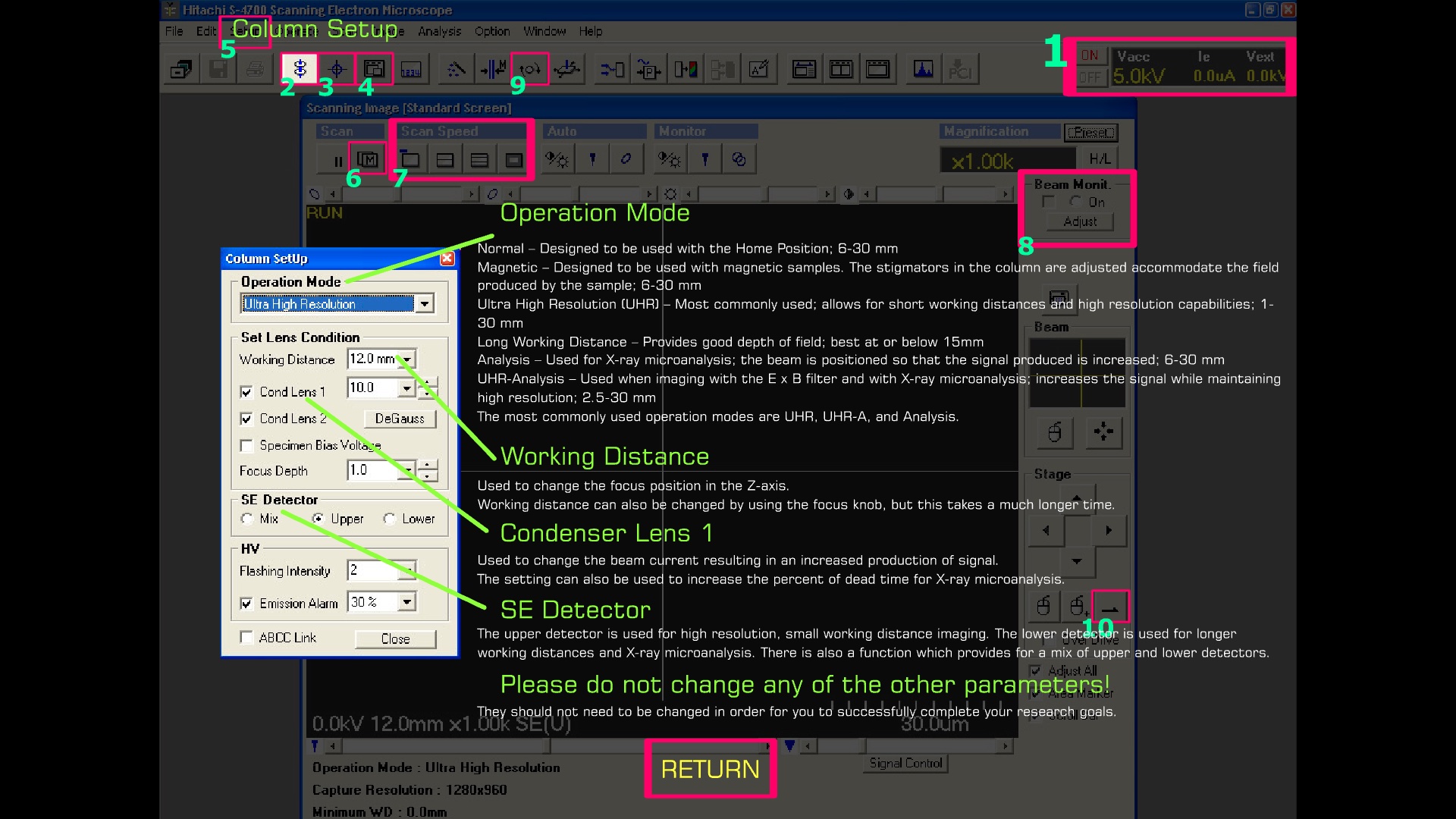Select the second Scan Speed icon
This screenshot has height=819, width=1456.
(445, 160)
